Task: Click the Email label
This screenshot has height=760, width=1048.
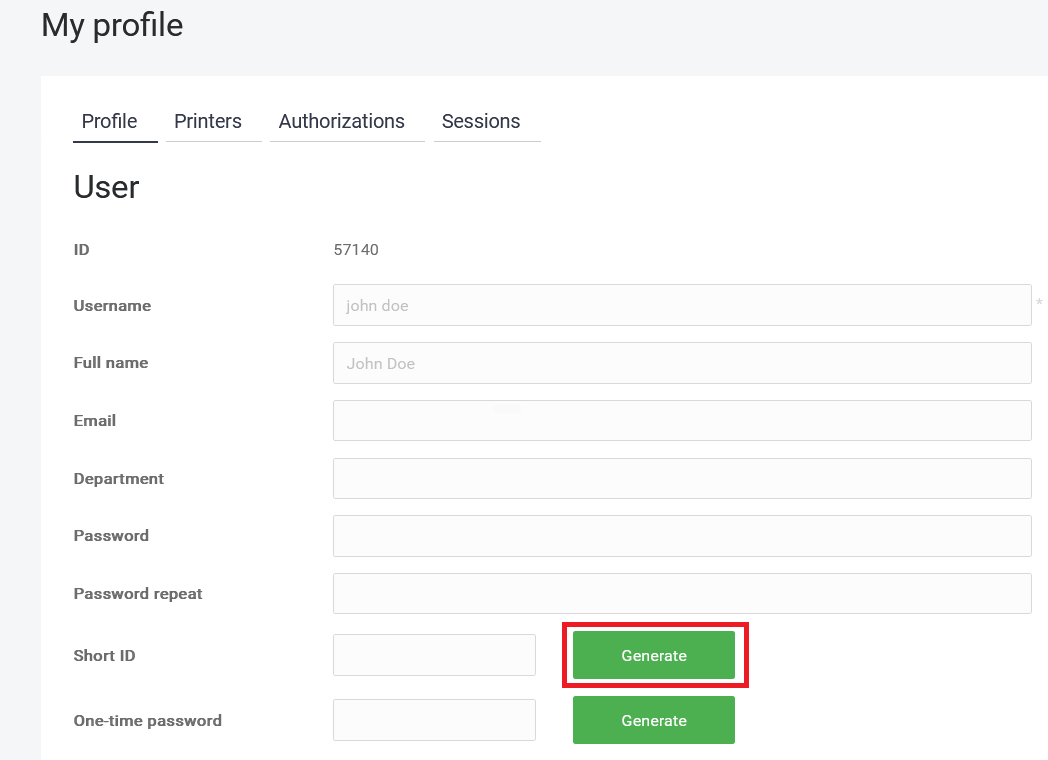Action: click(95, 420)
